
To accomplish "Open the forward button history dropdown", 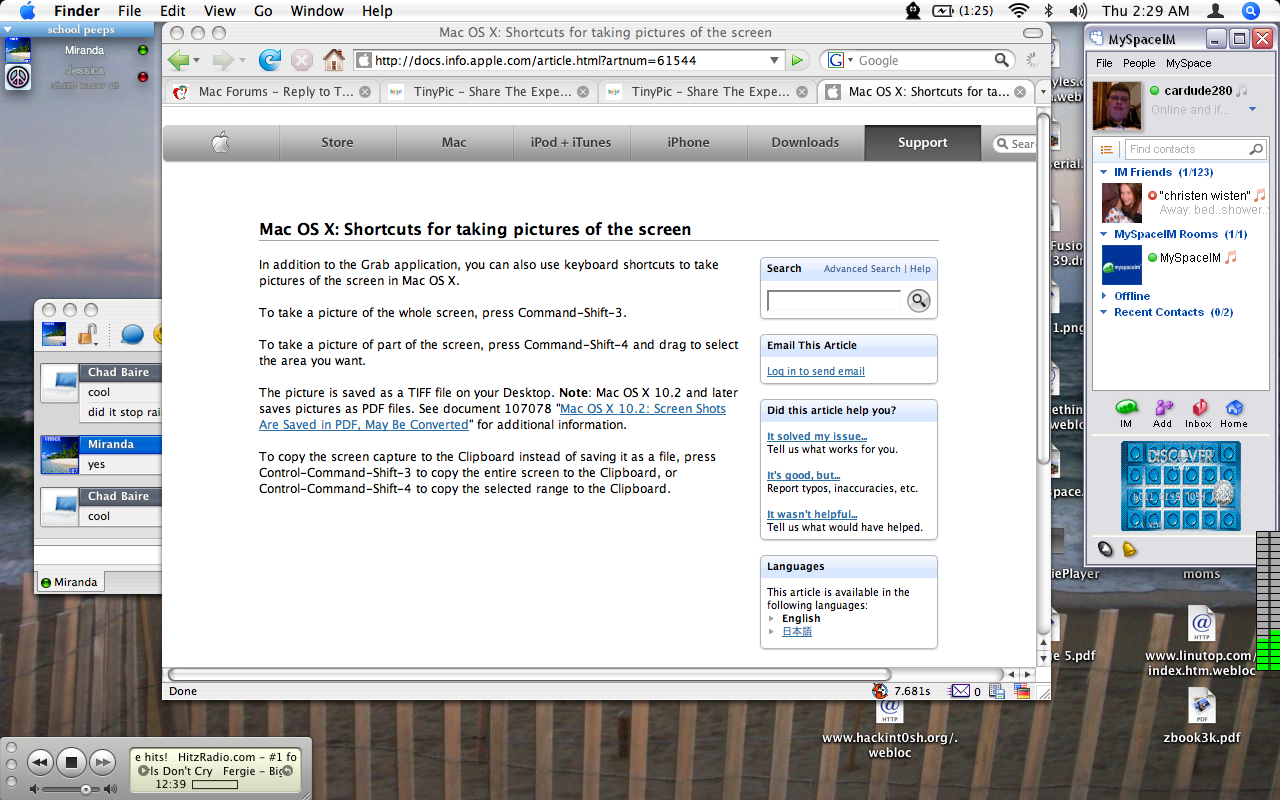I will point(242,61).
